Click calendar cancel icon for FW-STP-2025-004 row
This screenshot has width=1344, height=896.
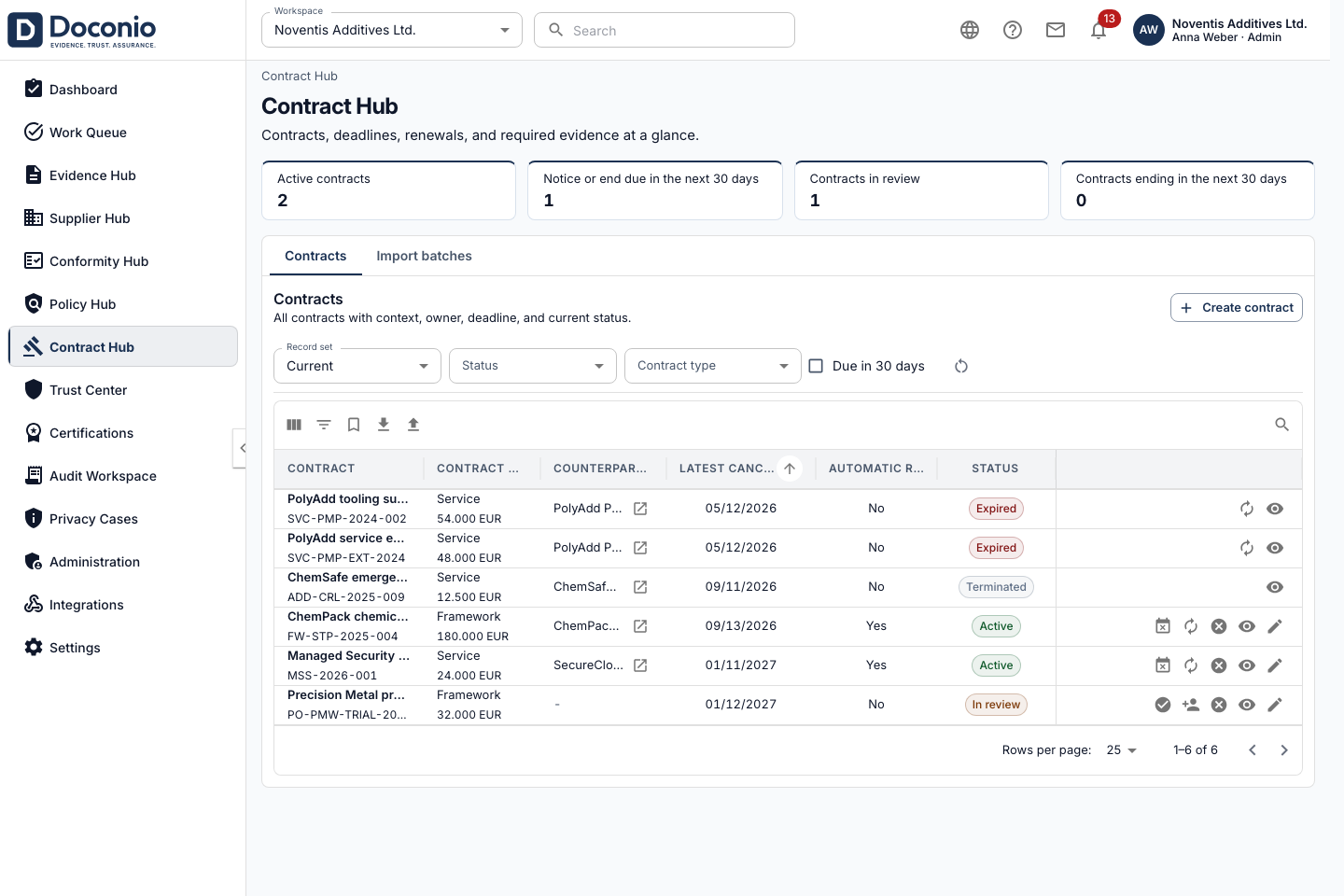coord(1163,626)
